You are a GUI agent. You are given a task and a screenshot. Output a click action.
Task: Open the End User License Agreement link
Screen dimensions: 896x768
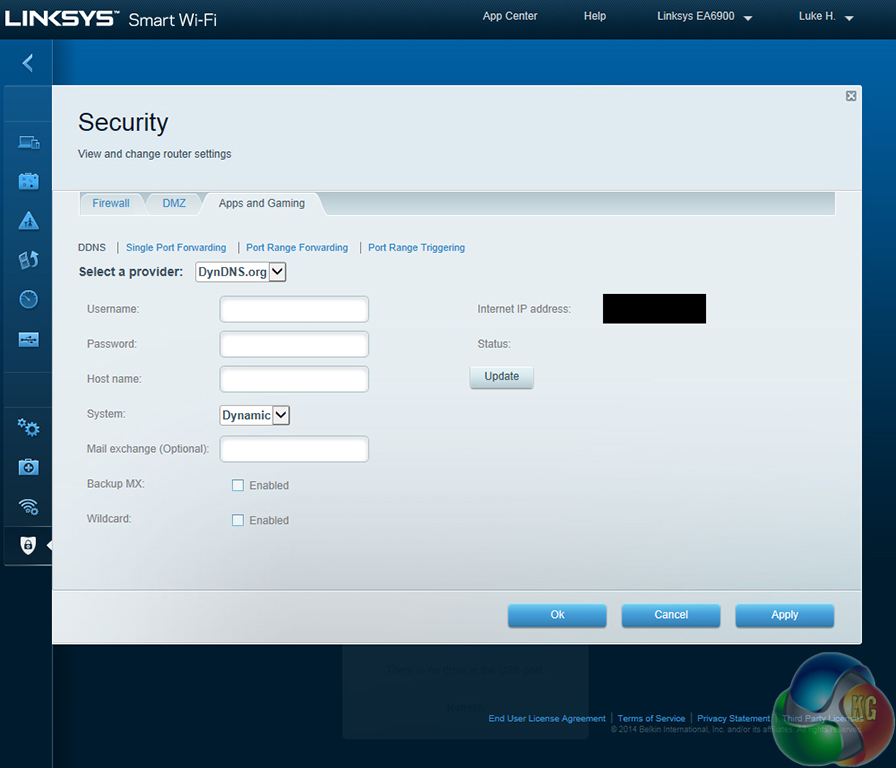[x=547, y=718]
